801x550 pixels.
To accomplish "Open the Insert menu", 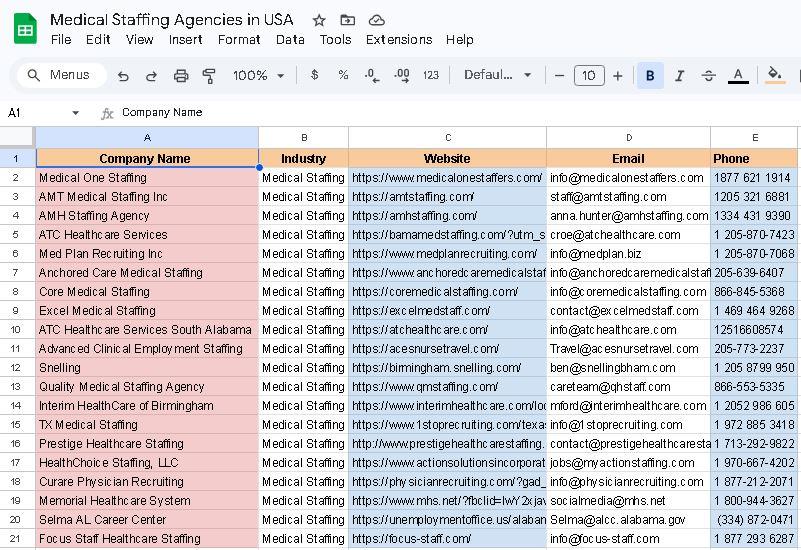I will 185,40.
